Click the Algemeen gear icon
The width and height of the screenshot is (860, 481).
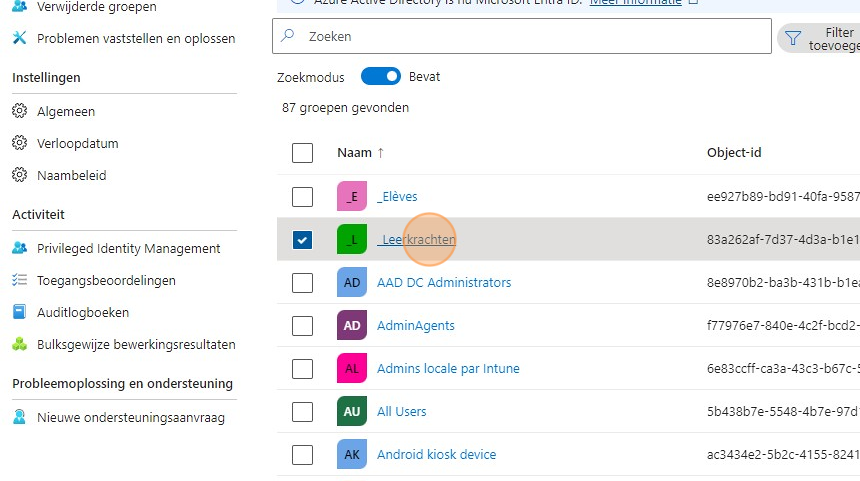click(19, 112)
